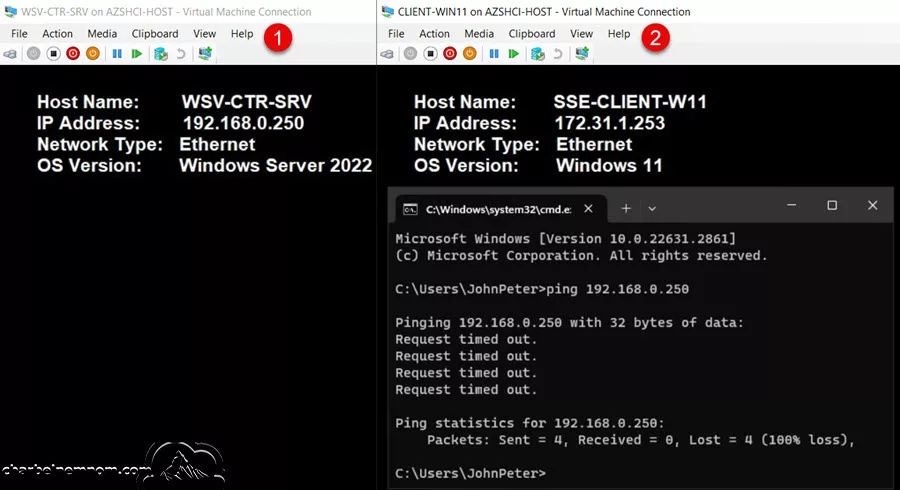Revert CLIENT-WIN11 to previous checkpoint

[557, 54]
